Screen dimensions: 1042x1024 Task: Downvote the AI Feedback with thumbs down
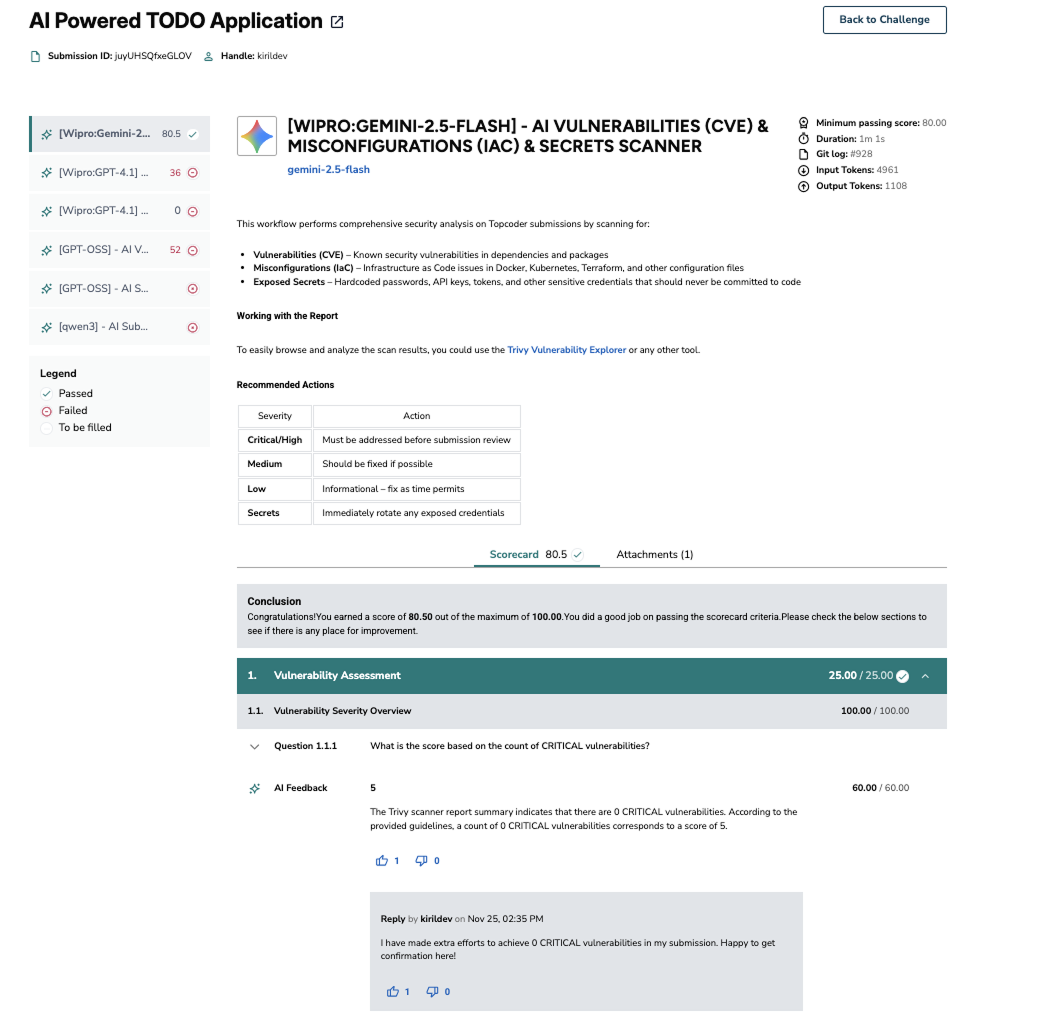coord(421,861)
